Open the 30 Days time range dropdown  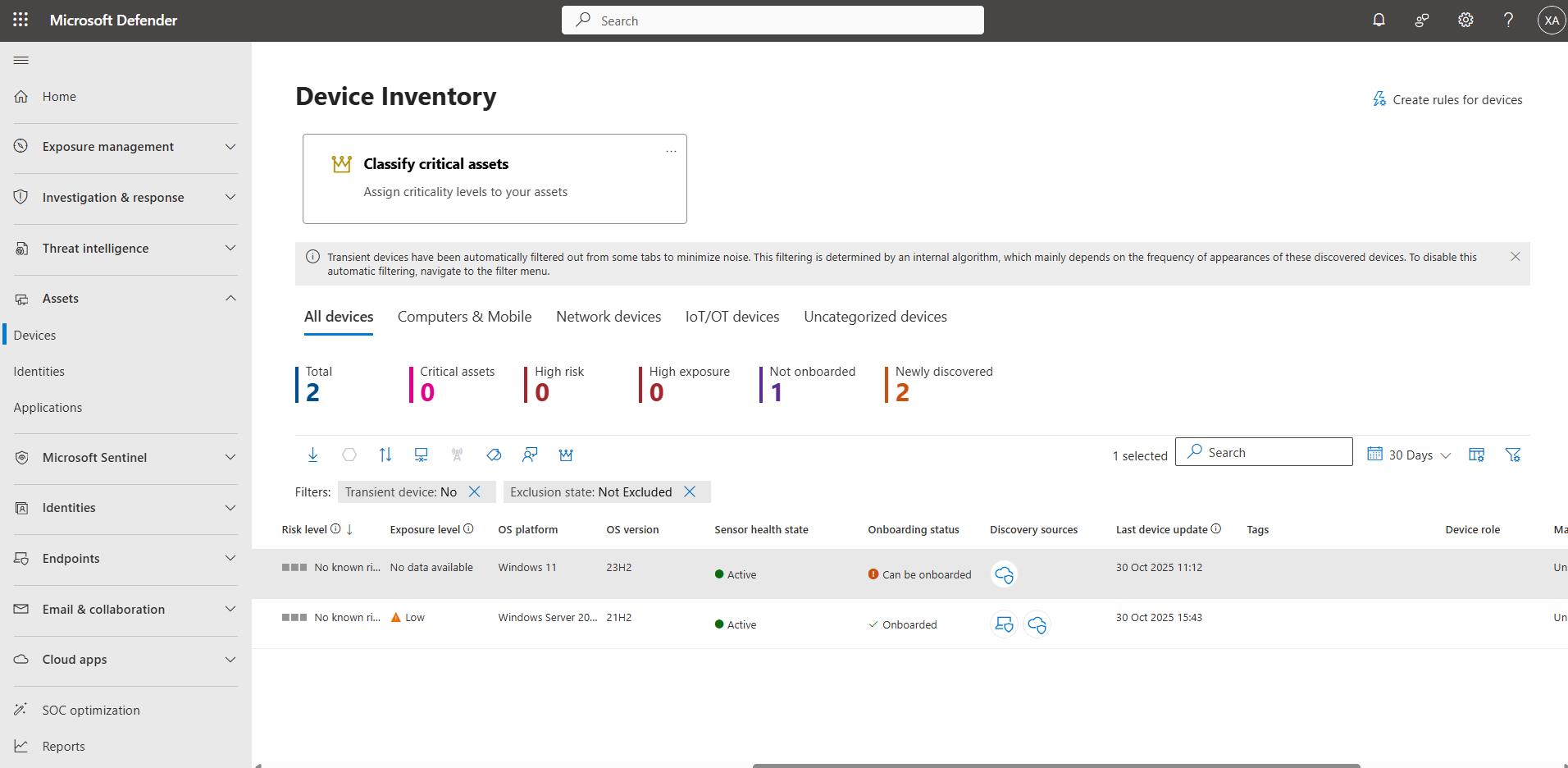pos(1408,455)
